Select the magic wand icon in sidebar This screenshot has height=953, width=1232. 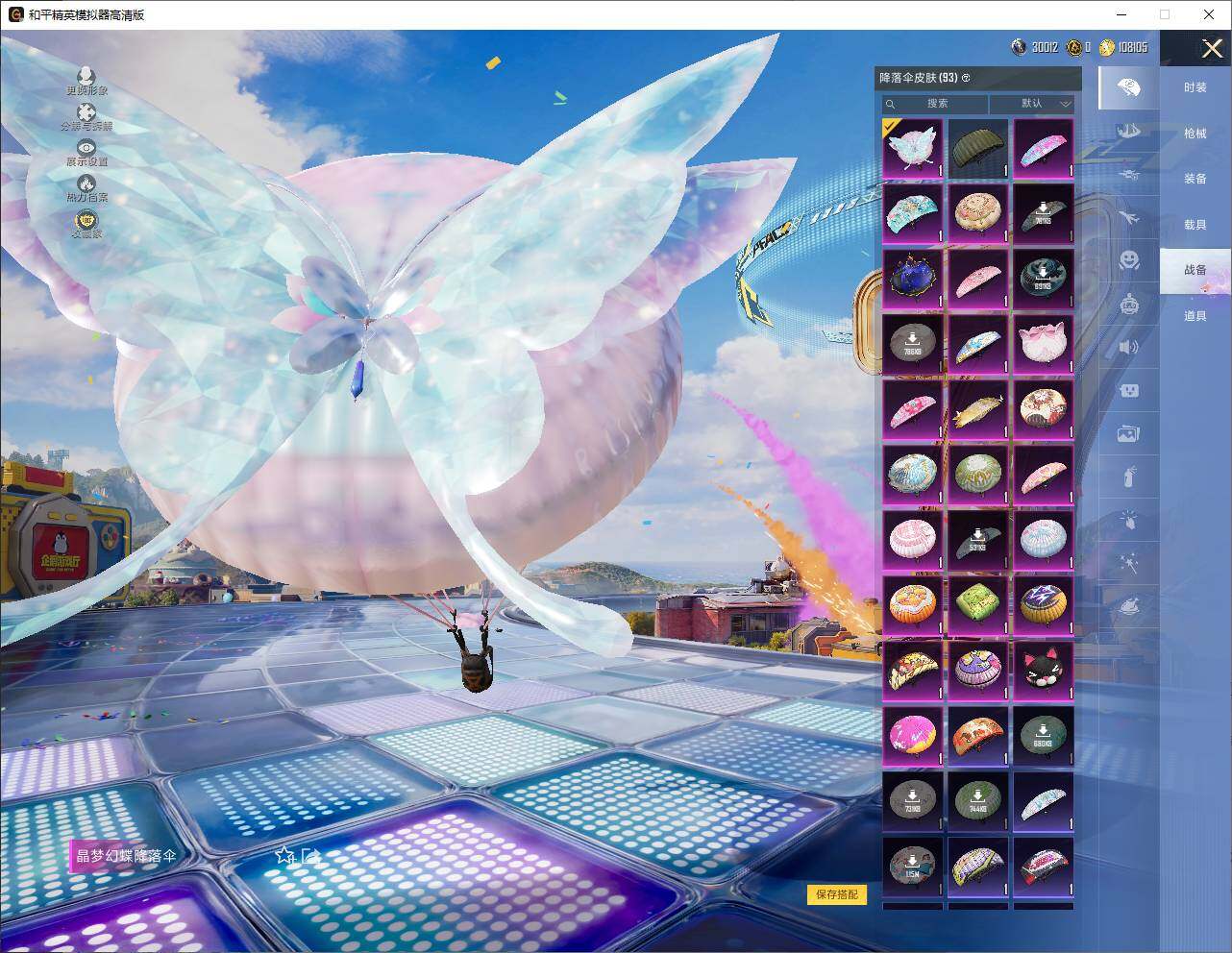pos(1128,564)
